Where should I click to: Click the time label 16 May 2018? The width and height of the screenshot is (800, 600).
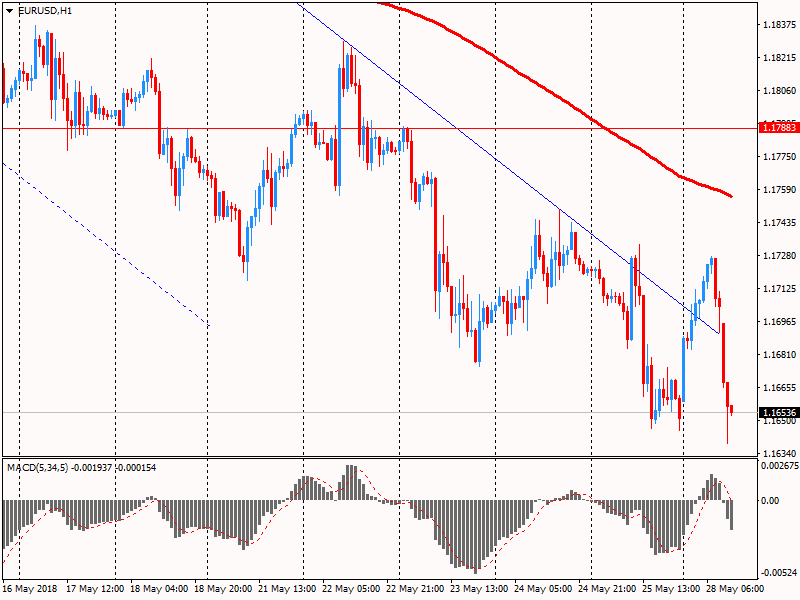pyautogui.click(x=30, y=589)
